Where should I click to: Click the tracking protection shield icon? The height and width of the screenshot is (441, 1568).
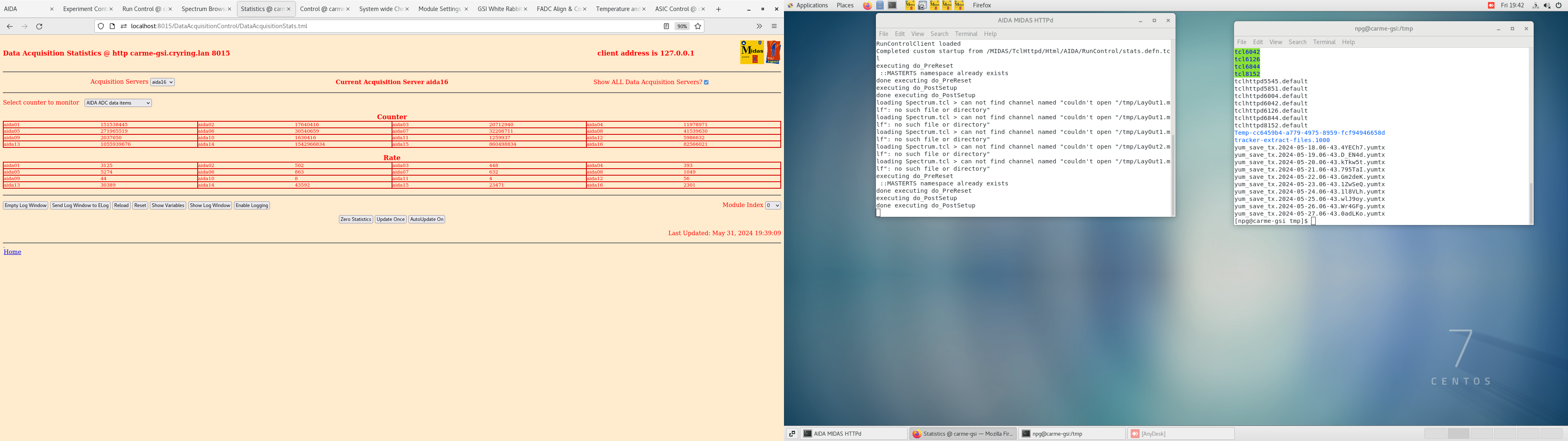[101, 26]
